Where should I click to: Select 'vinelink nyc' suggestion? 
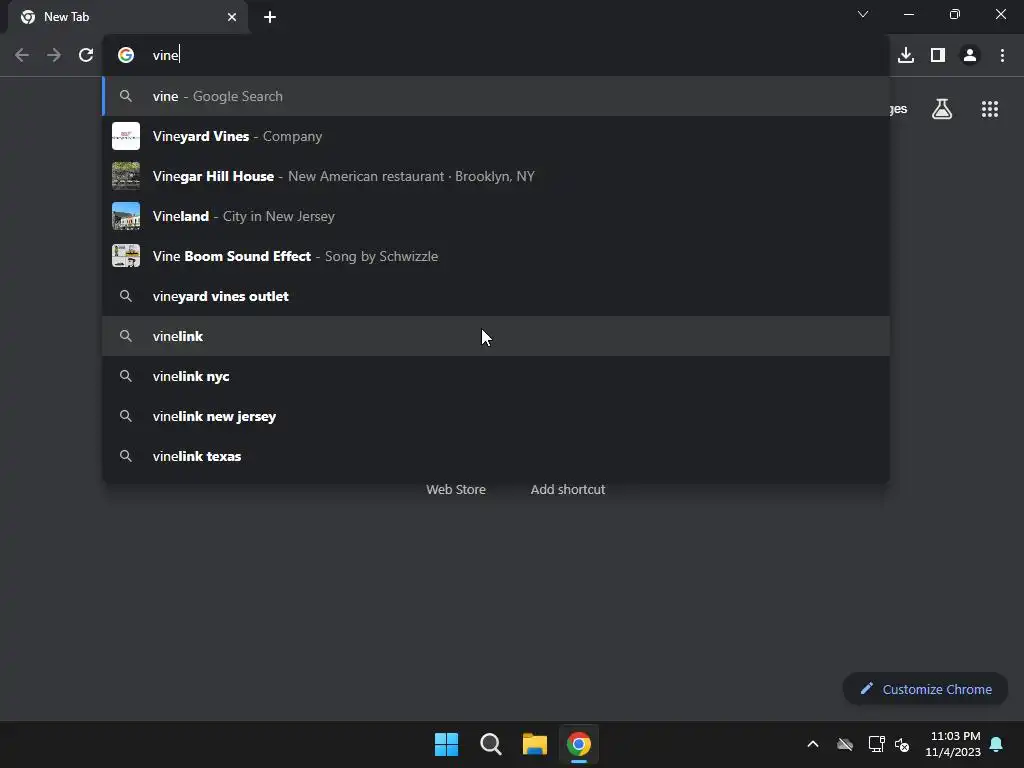(496, 376)
